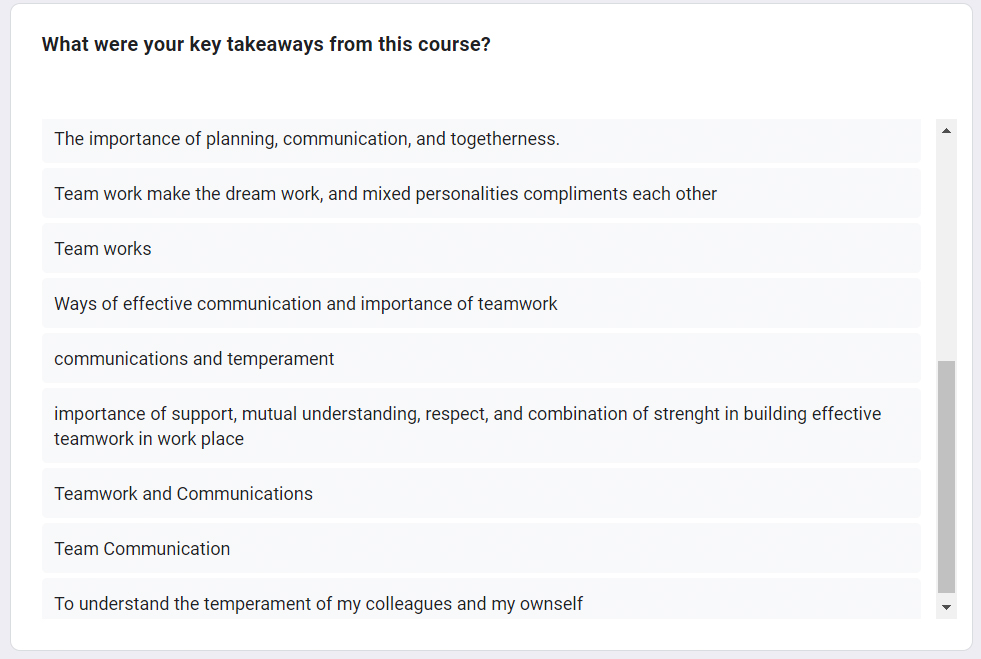The image size is (981, 659).
Task: Select the response about support and mutual understanding
Action: click(481, 426)
